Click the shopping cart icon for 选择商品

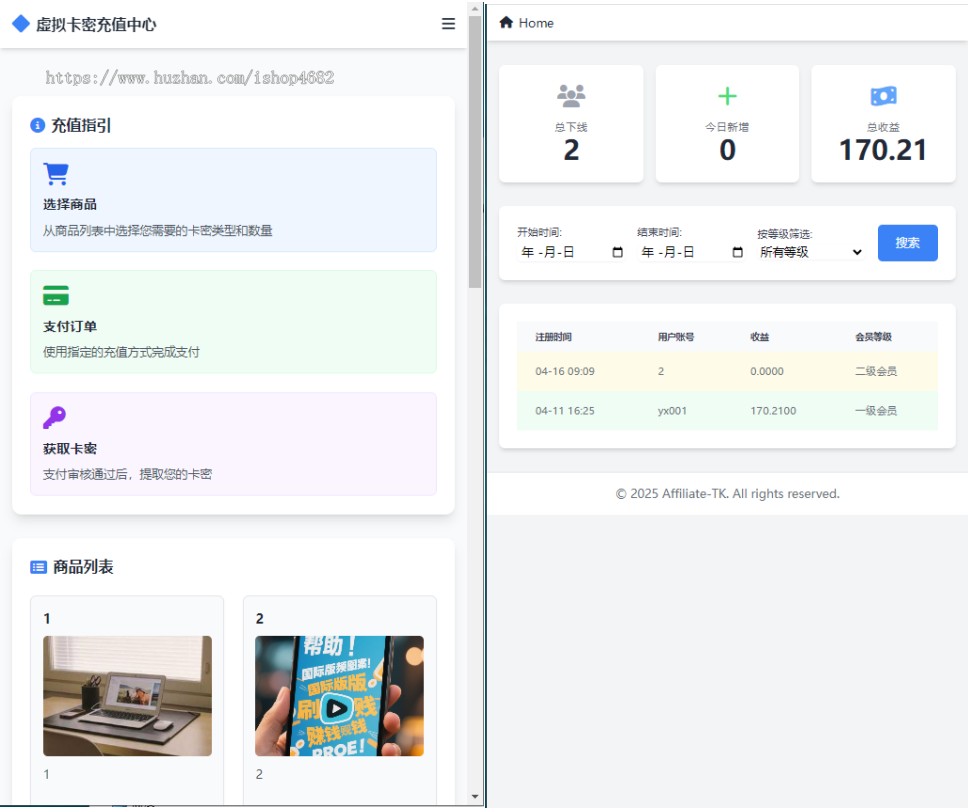[x=56, y=174]
